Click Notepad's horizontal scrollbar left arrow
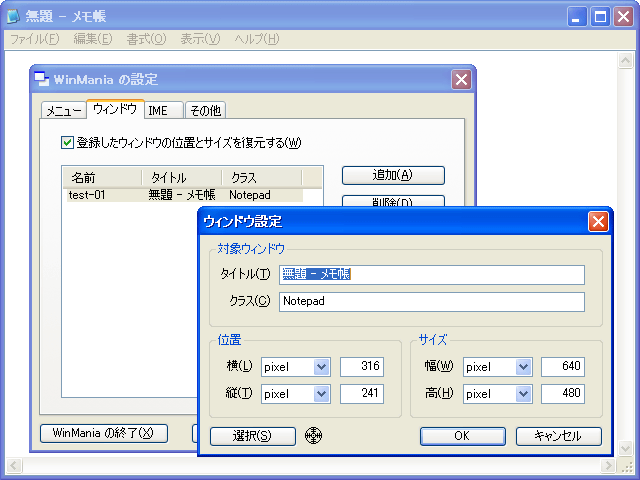This screenshot has width=640, height=480. [13, 465]
